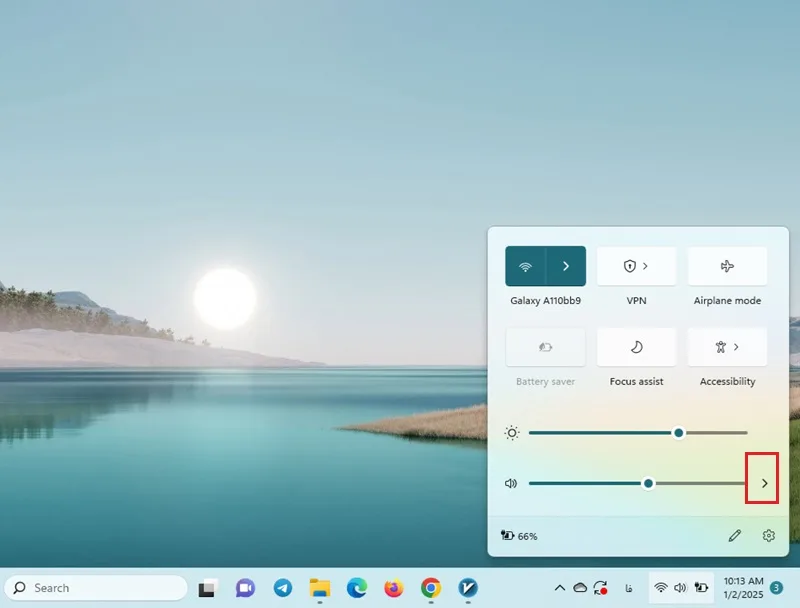Open Telegram from taskbar
Screen dimensions: 800x608
[283, 588]
